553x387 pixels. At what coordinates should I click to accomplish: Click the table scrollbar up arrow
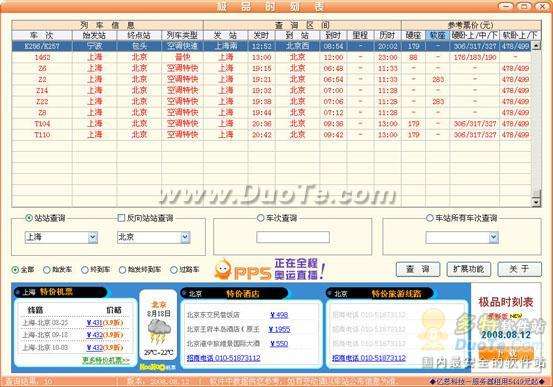536,45
